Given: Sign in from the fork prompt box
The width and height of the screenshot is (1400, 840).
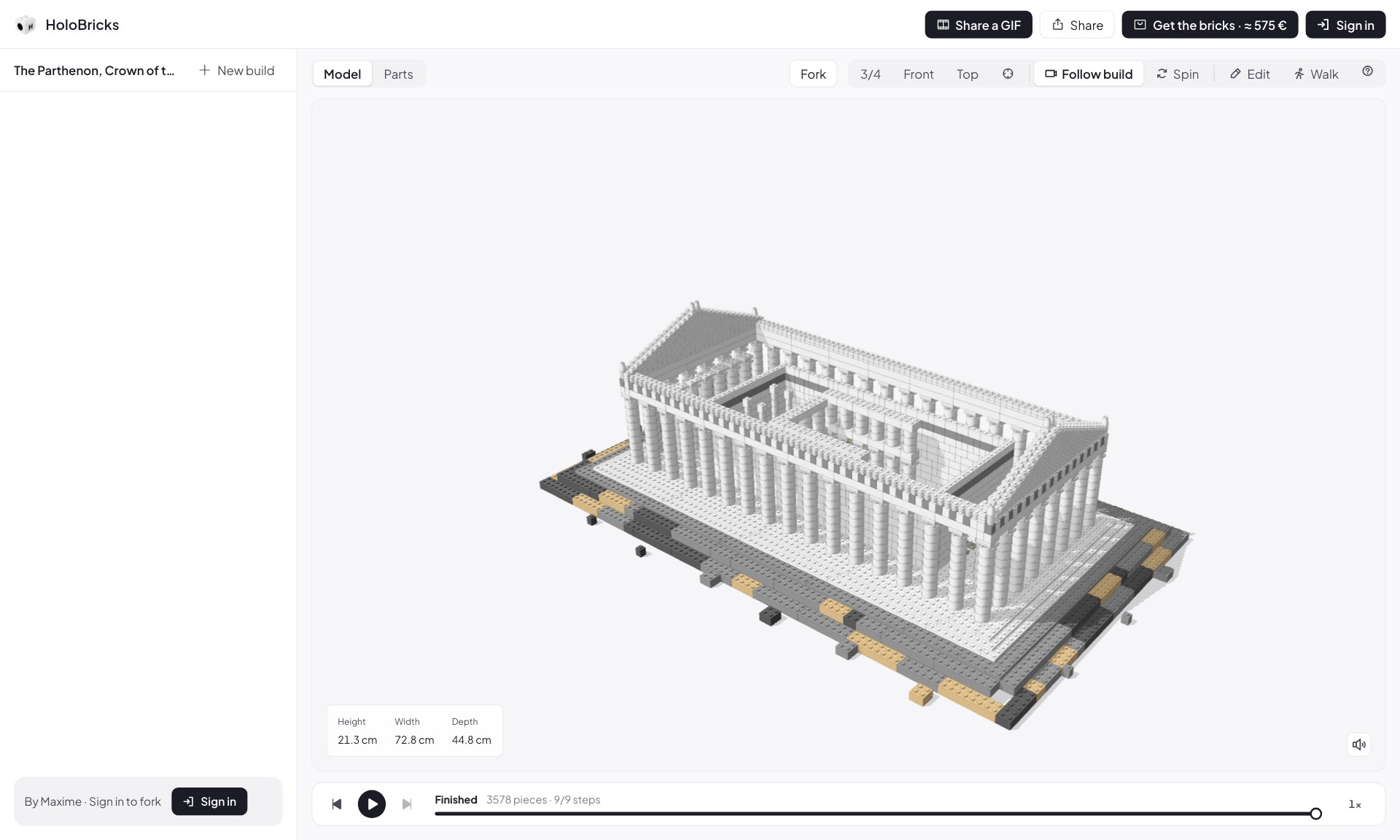Looking at the screenshot, I should [209, 801].
